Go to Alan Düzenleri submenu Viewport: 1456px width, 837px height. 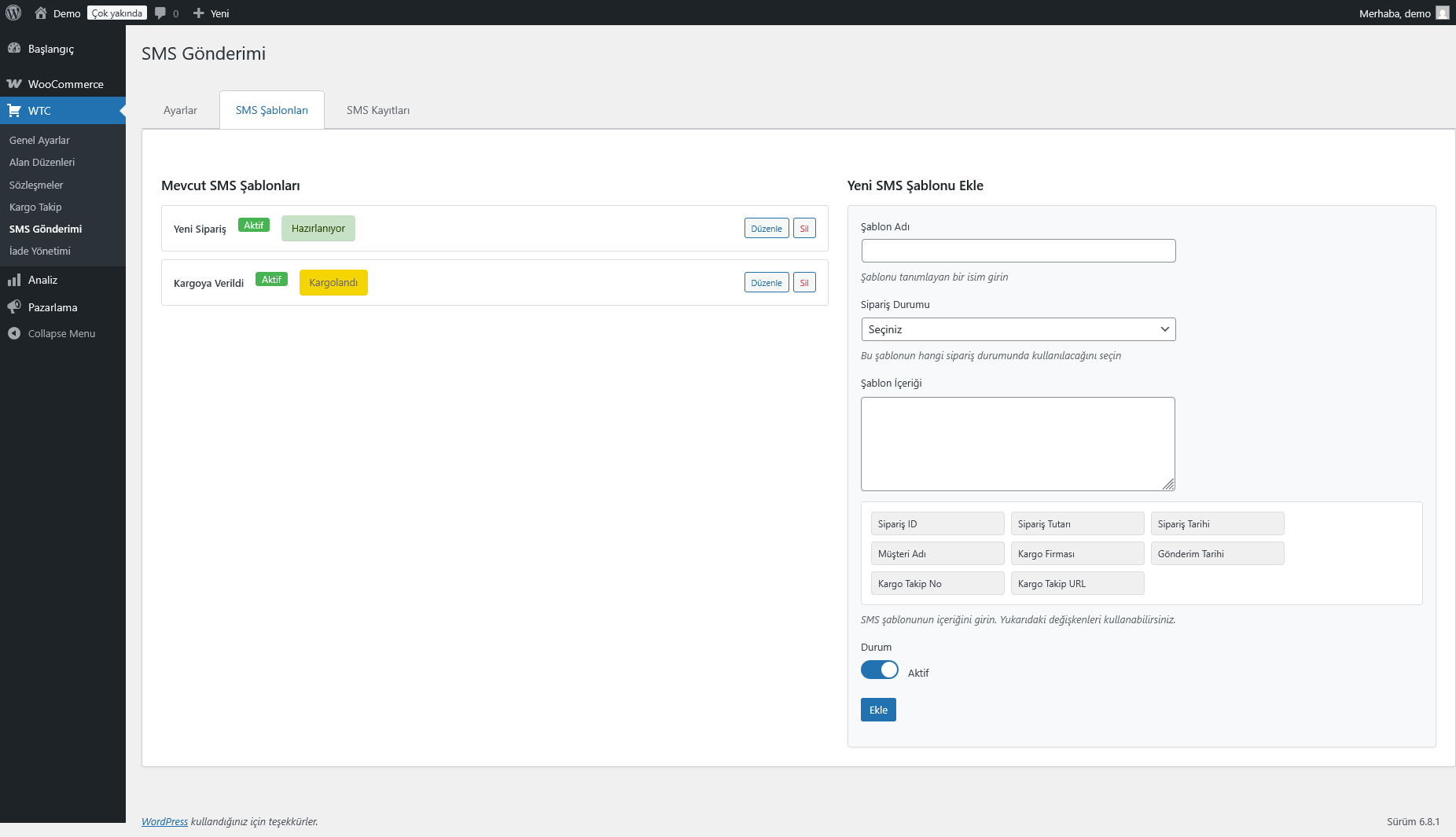point(42,162)
